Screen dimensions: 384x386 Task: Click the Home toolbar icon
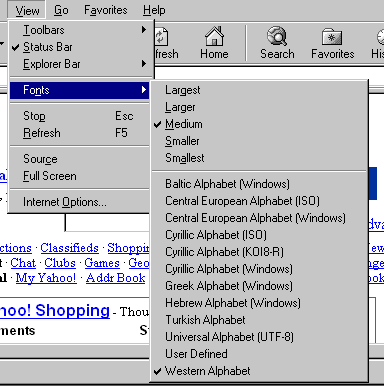click(214, 37)
